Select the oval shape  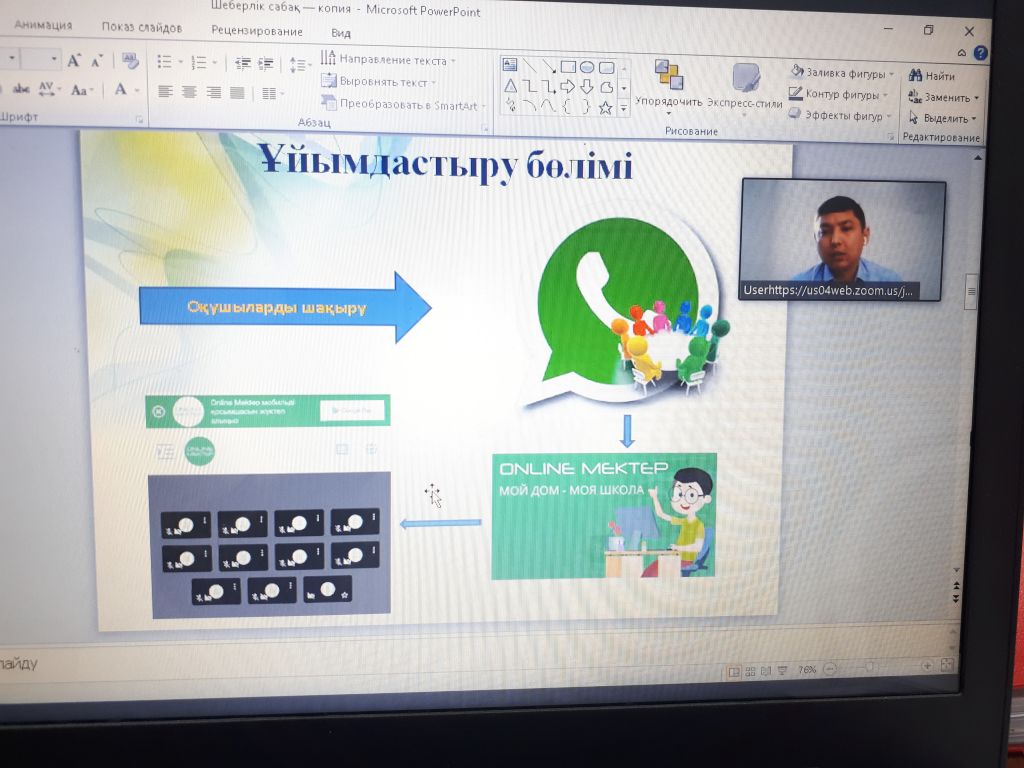pyautogui.click(x=586, y=67)
